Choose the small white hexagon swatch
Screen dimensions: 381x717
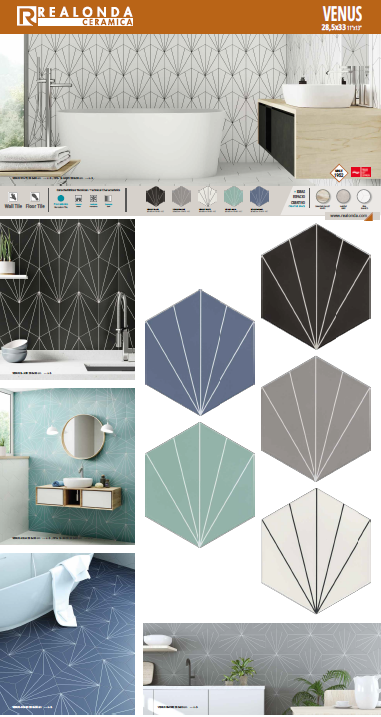[x=207, y=197]
